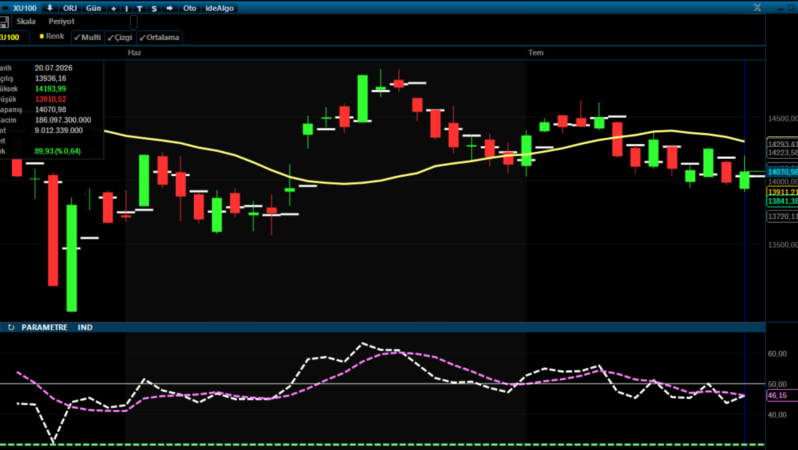Select the T tool in title toolbar
Screen dimensions: 798x450
[139, 8]
